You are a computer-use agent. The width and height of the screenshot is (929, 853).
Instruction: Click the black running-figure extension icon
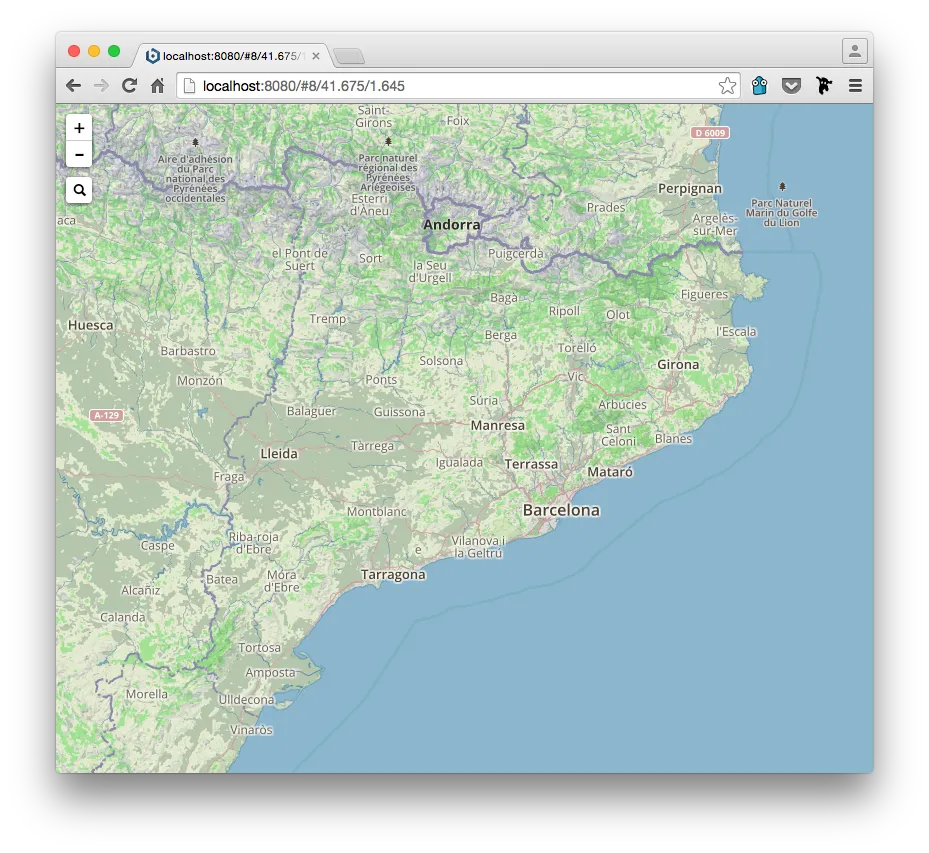824,86
